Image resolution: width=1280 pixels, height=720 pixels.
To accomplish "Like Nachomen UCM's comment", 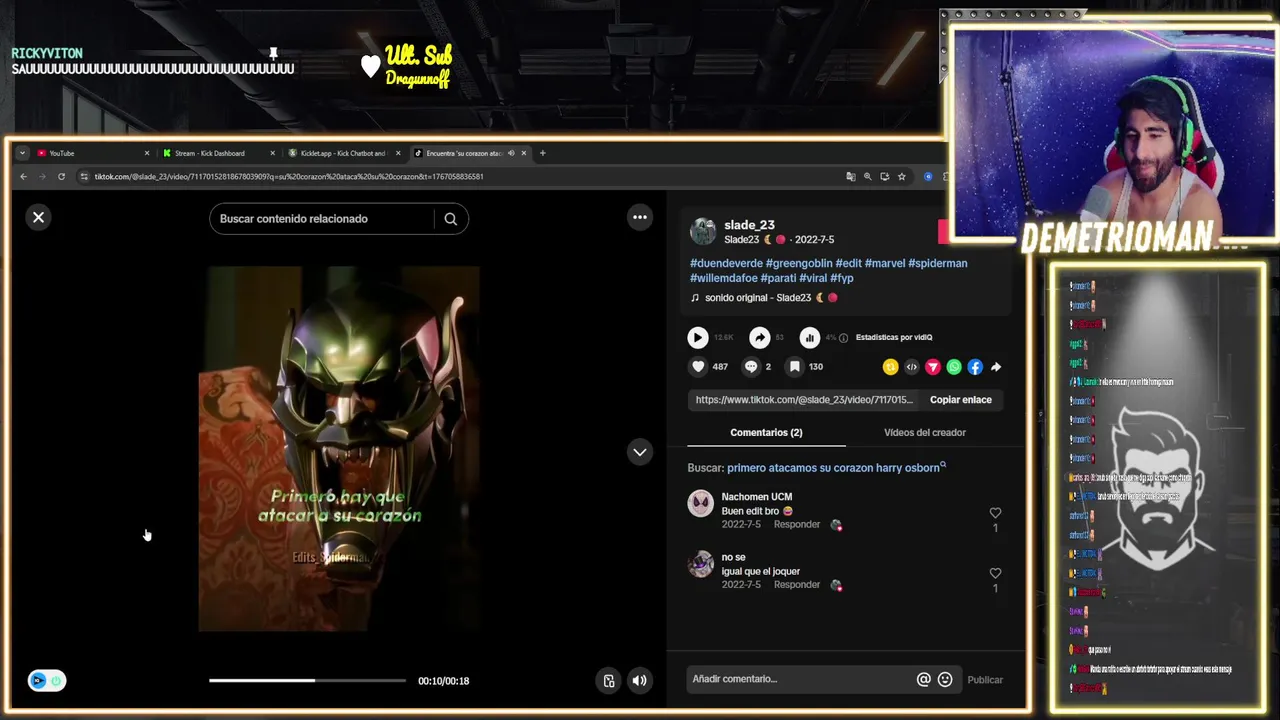I will pos(995,513).
